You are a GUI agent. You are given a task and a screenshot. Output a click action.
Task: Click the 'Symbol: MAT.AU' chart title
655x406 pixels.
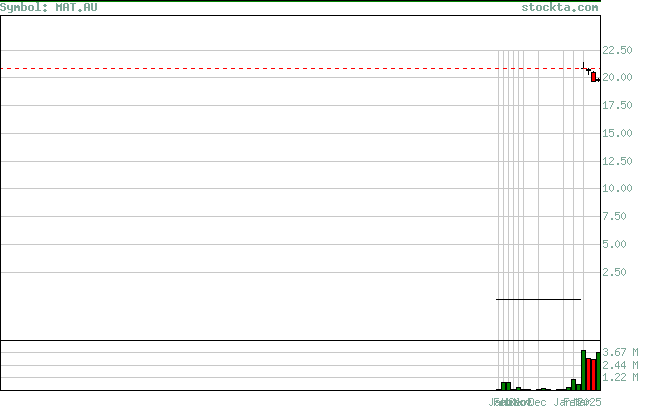48,8
